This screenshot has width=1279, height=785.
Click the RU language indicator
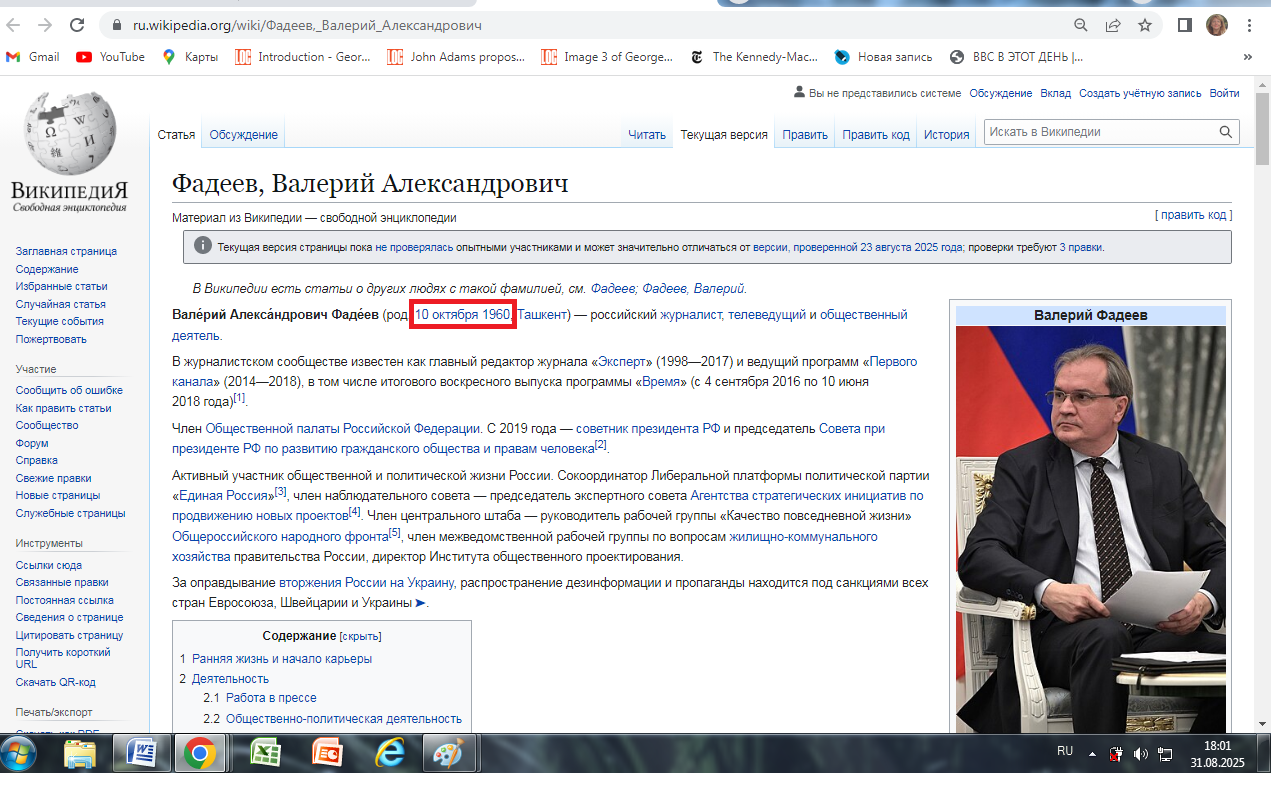pos(1065,751)
